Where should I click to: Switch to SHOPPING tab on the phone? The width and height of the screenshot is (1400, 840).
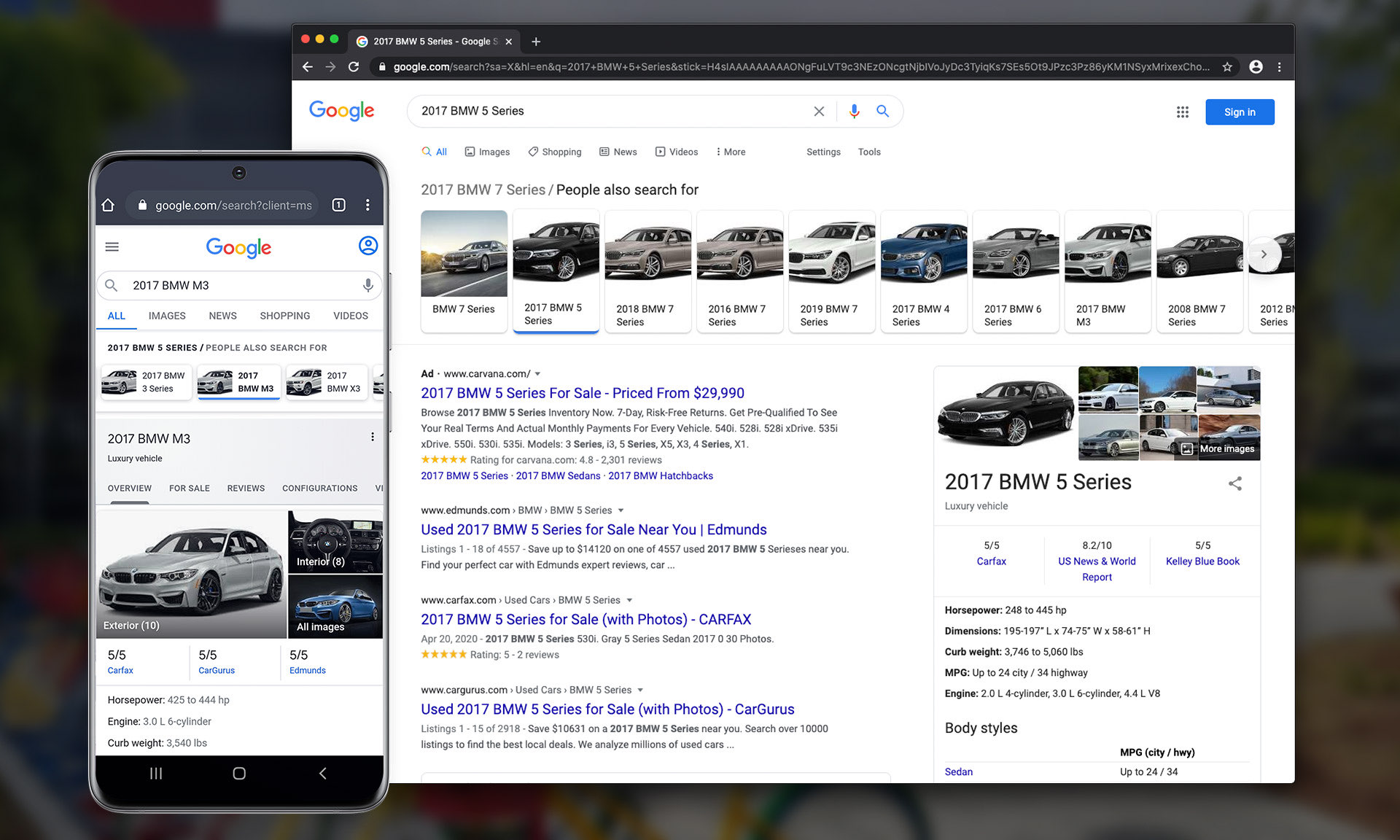coord(285,316)
